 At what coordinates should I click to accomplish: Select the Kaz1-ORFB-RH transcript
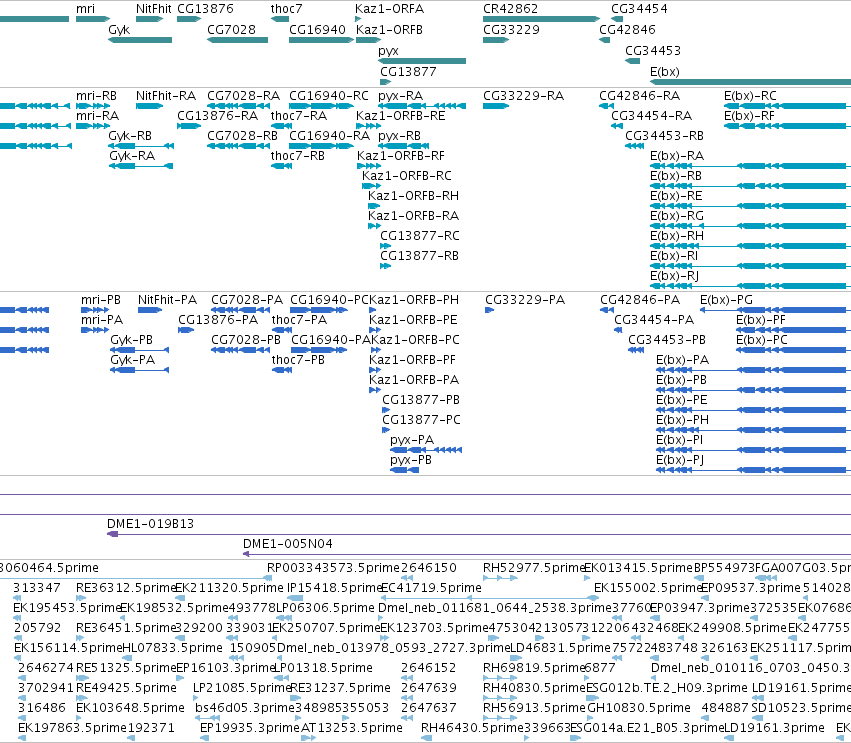click(x=374, y=206)
